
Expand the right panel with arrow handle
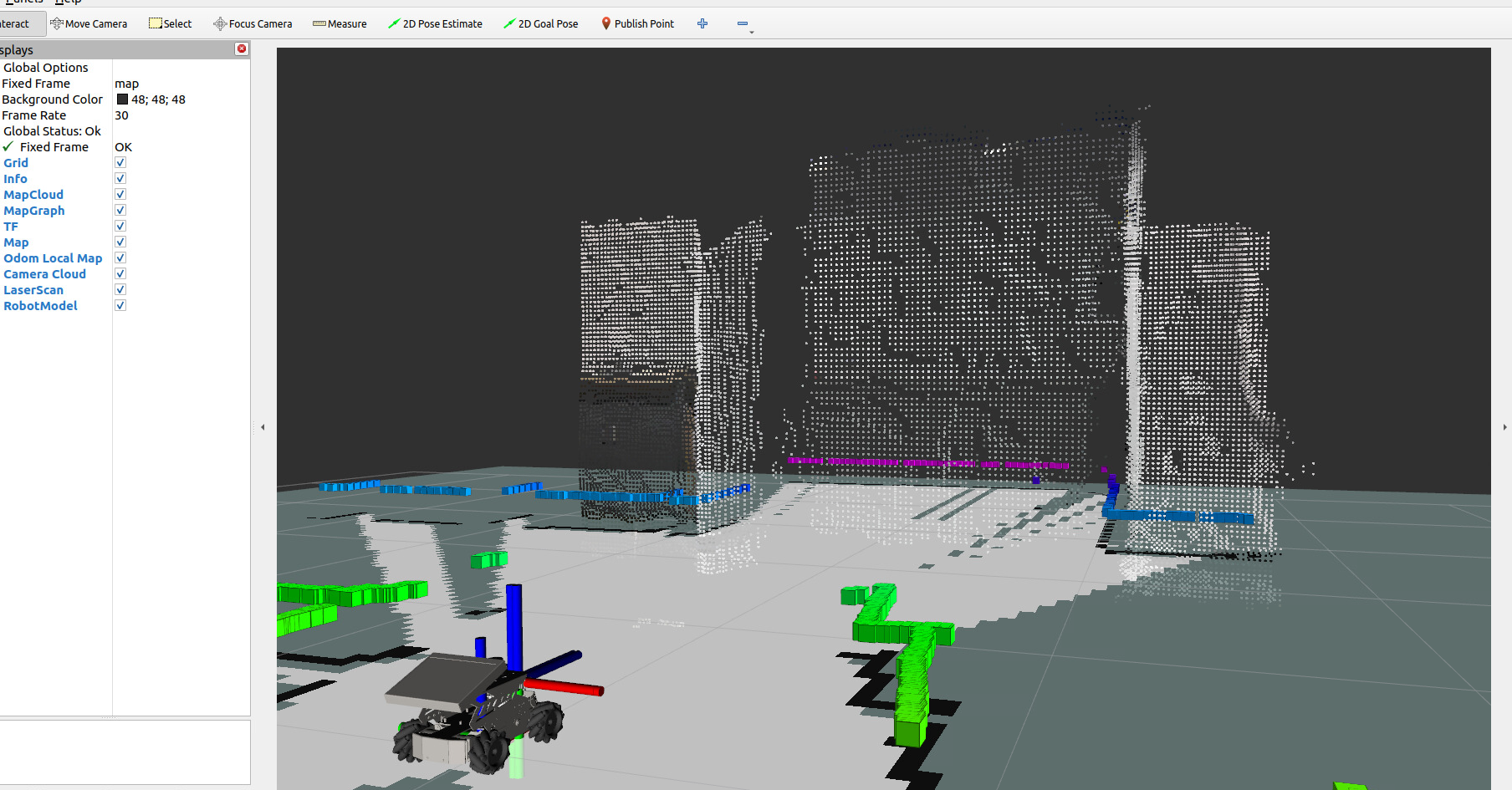click(1504, 427)
